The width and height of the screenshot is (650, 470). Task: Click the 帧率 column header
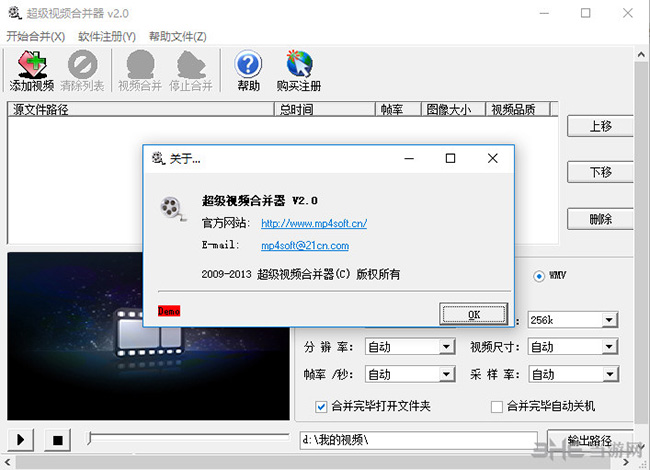click(x=398, y=109)
